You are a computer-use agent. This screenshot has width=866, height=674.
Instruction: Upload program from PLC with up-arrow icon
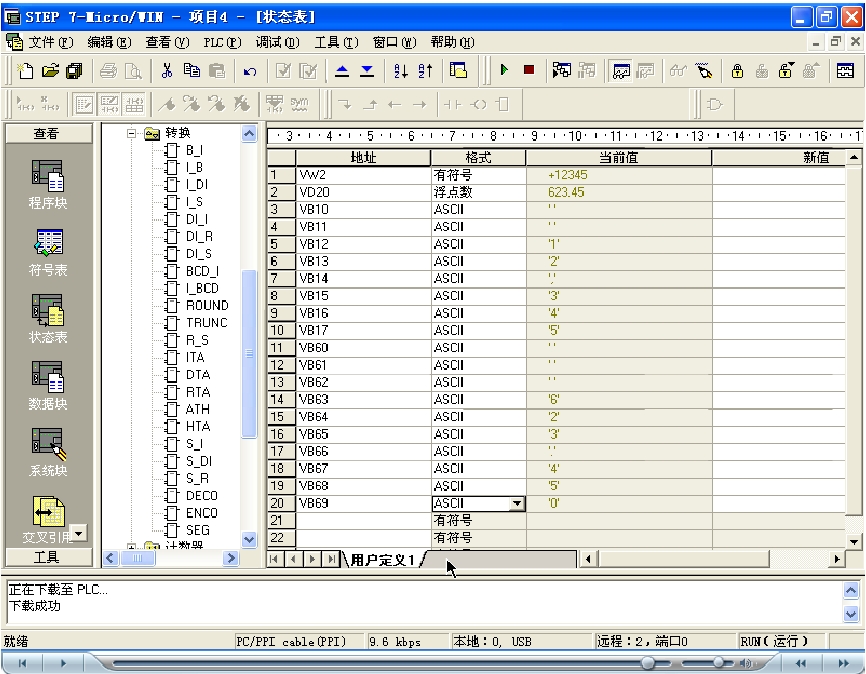pyautogui.click(x=342, y=71)
